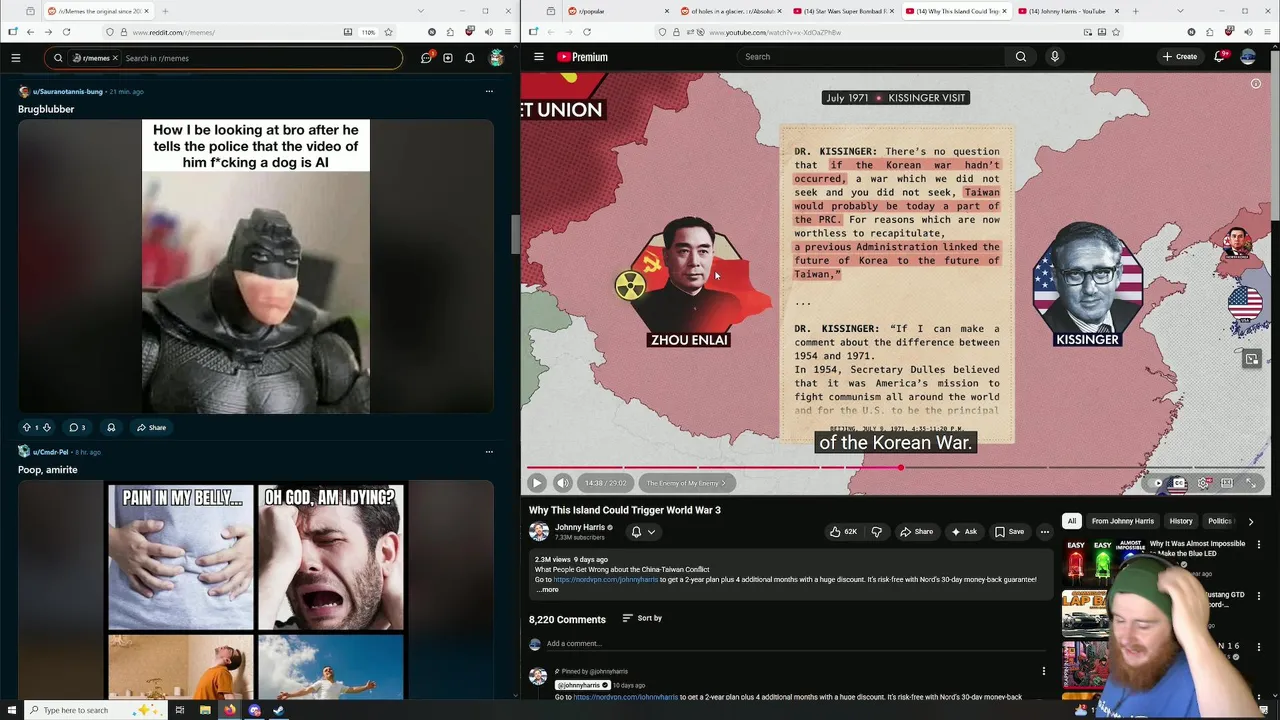Toggle closed captions on the video
Image resolution: width=1280 pixels, height=720 pixels.
click(1179, 483)
